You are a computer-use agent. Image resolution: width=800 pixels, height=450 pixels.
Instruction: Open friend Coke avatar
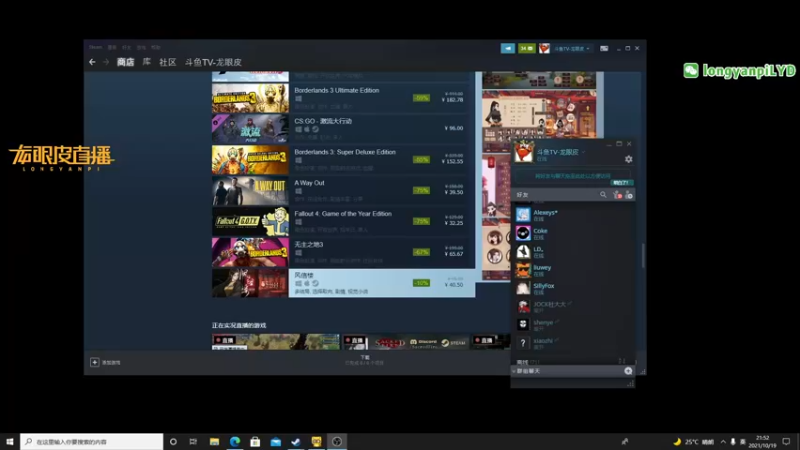[x=523, y=233]
